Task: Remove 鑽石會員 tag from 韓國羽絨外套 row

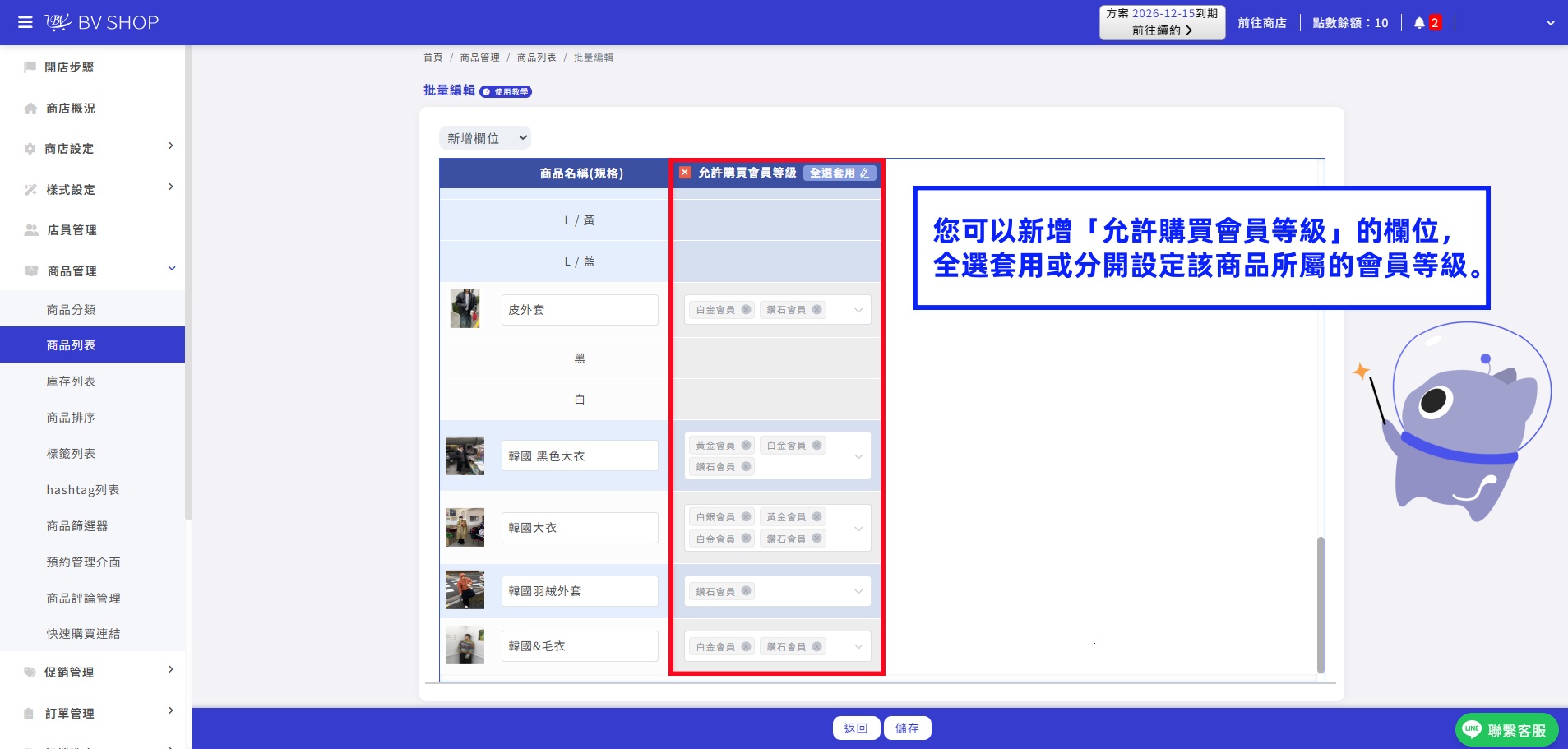Action: [746, 591]
